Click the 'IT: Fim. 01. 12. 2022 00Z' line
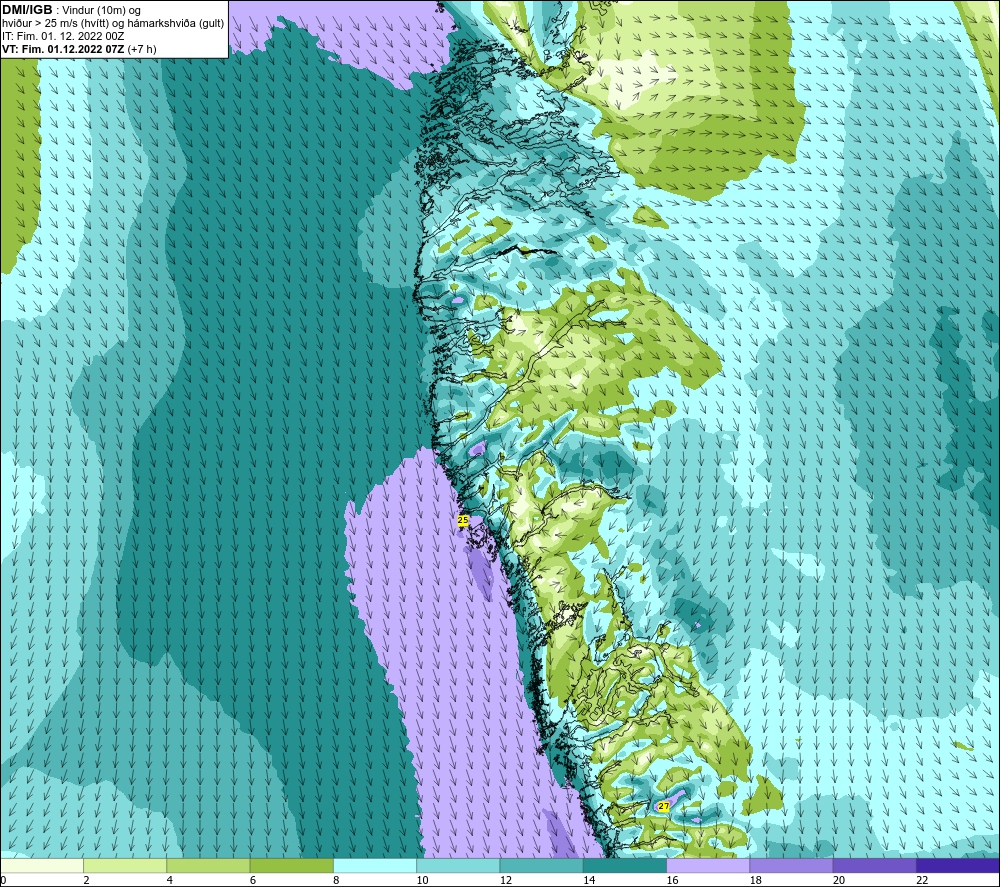 [x=63, y=36]
